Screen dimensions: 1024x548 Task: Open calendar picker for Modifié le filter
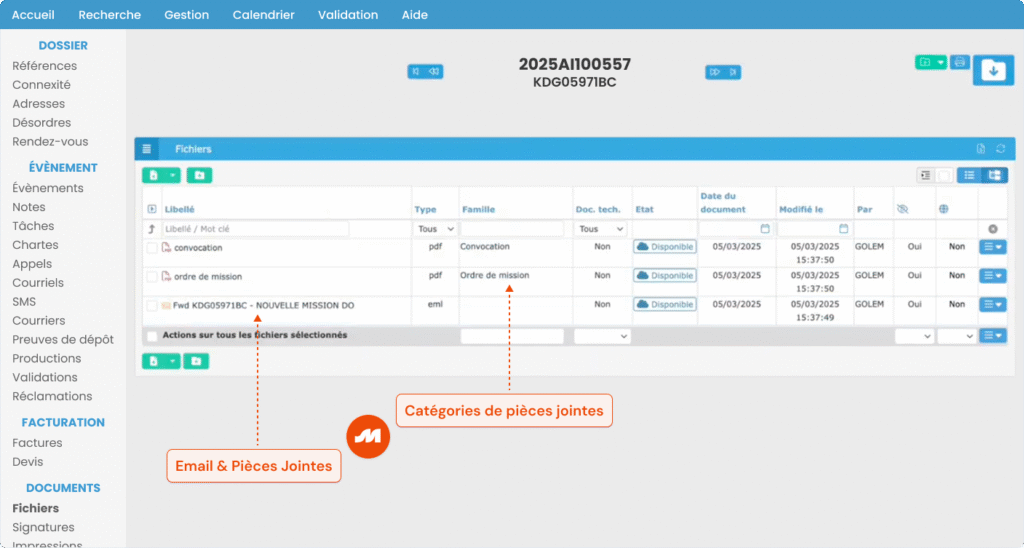point(843,229)
